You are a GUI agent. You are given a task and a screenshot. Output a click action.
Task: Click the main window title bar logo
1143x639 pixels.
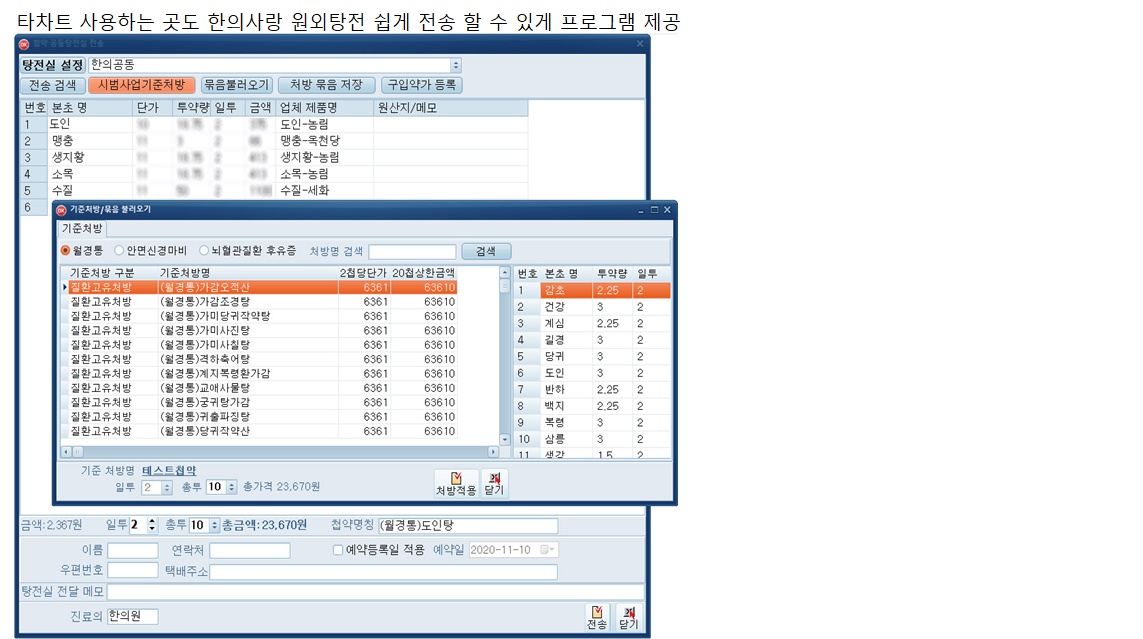[25, 44]
